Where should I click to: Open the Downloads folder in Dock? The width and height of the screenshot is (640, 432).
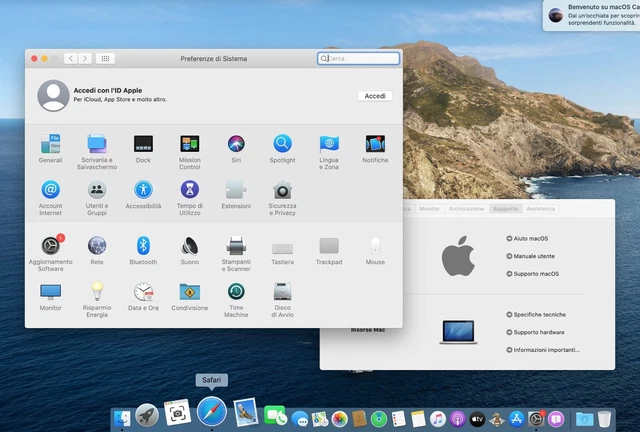coord(584,419)
